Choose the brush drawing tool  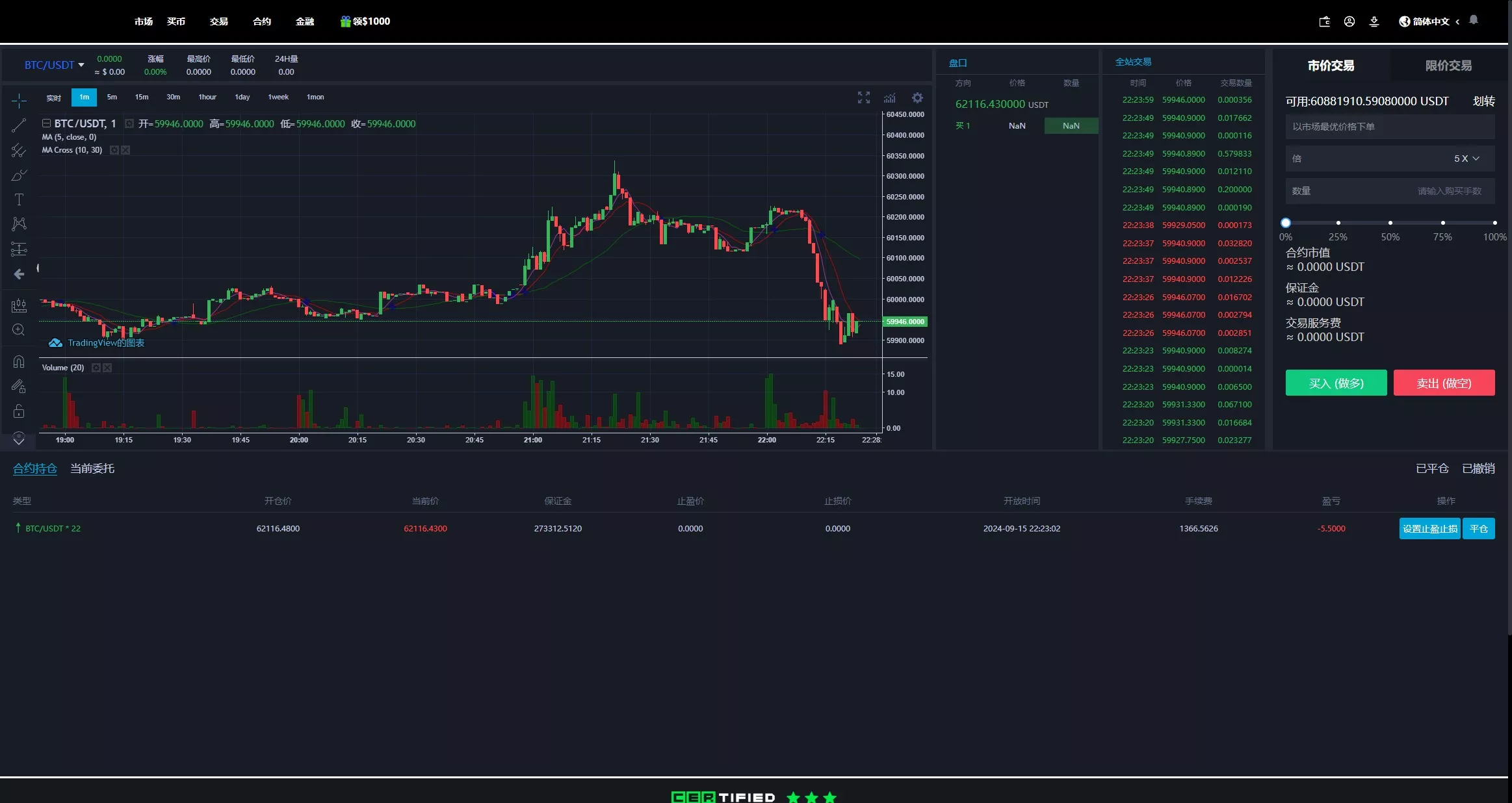(x=19, y=175)
